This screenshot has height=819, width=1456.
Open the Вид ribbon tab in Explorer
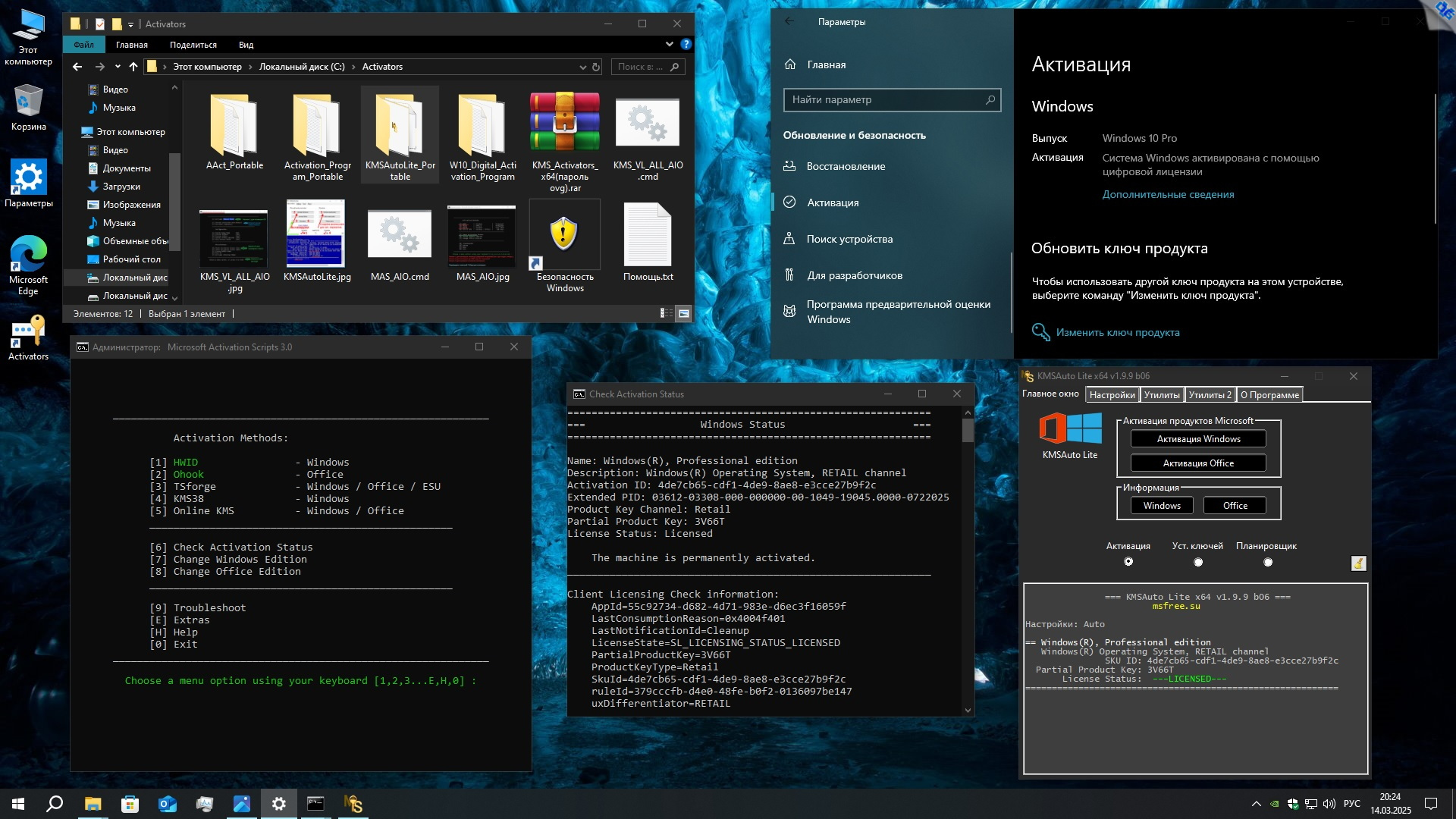pos(246,45)
